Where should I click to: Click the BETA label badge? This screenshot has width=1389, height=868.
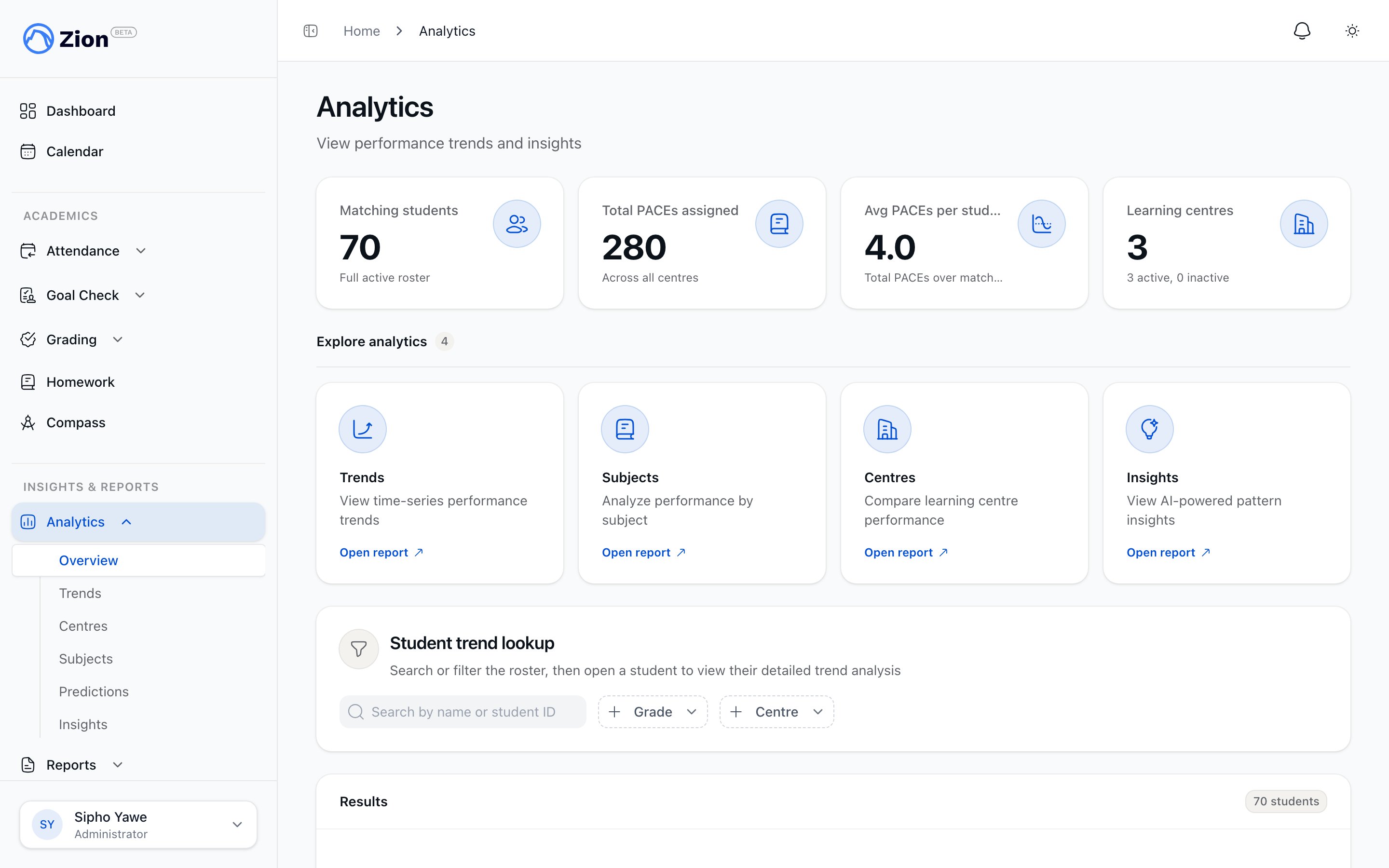point(123,32)
